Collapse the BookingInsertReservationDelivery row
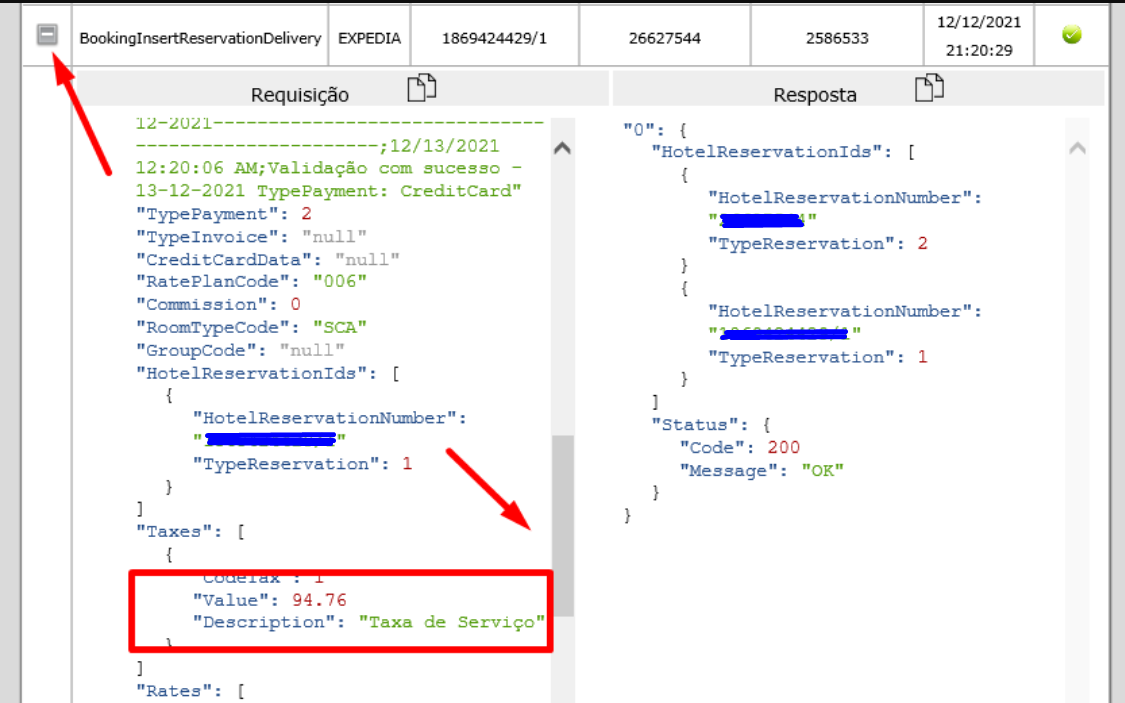The image size is (1125, 703). tap(47, 34)
